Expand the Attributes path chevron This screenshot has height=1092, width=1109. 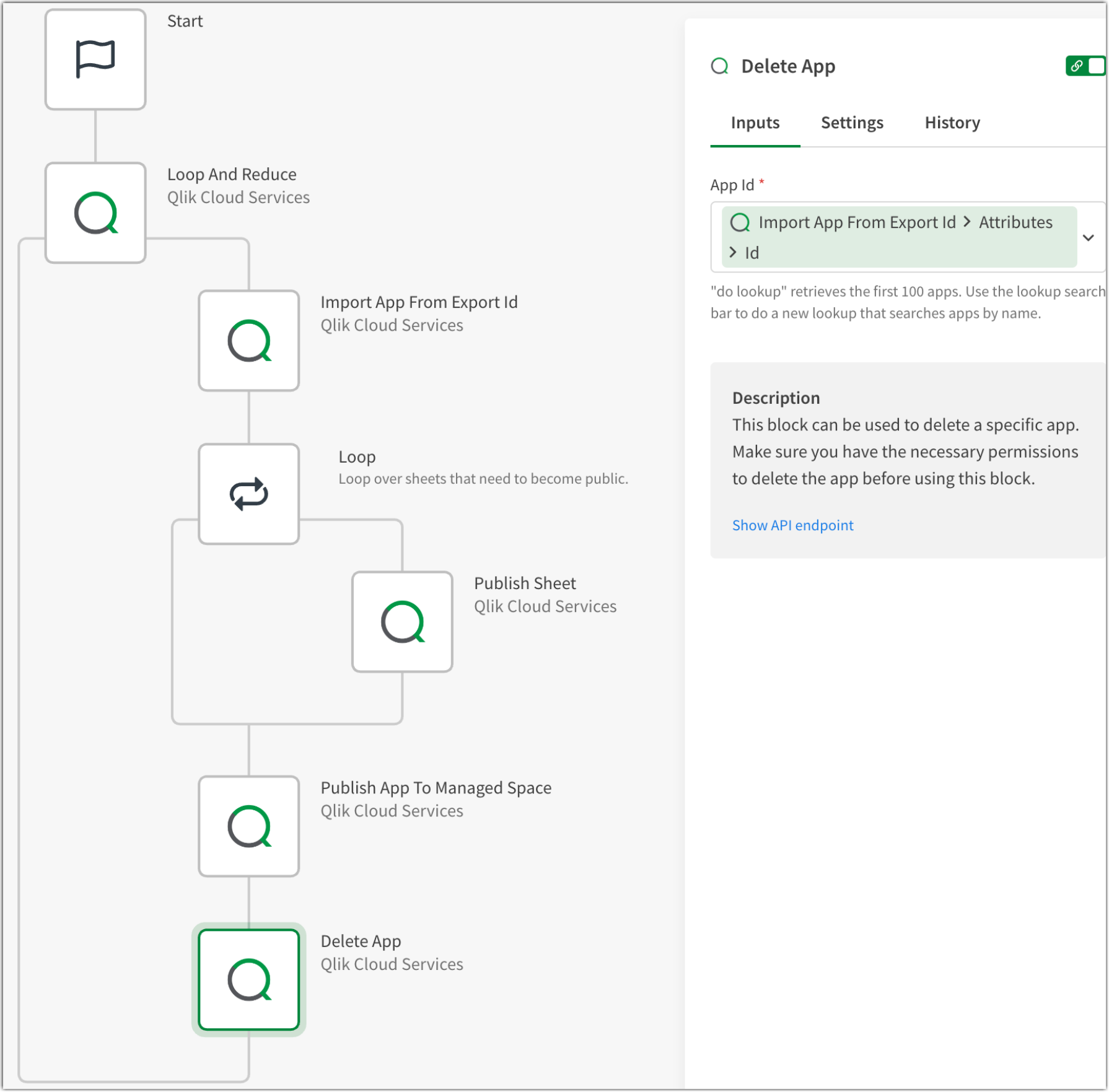(x=967, y=222)
